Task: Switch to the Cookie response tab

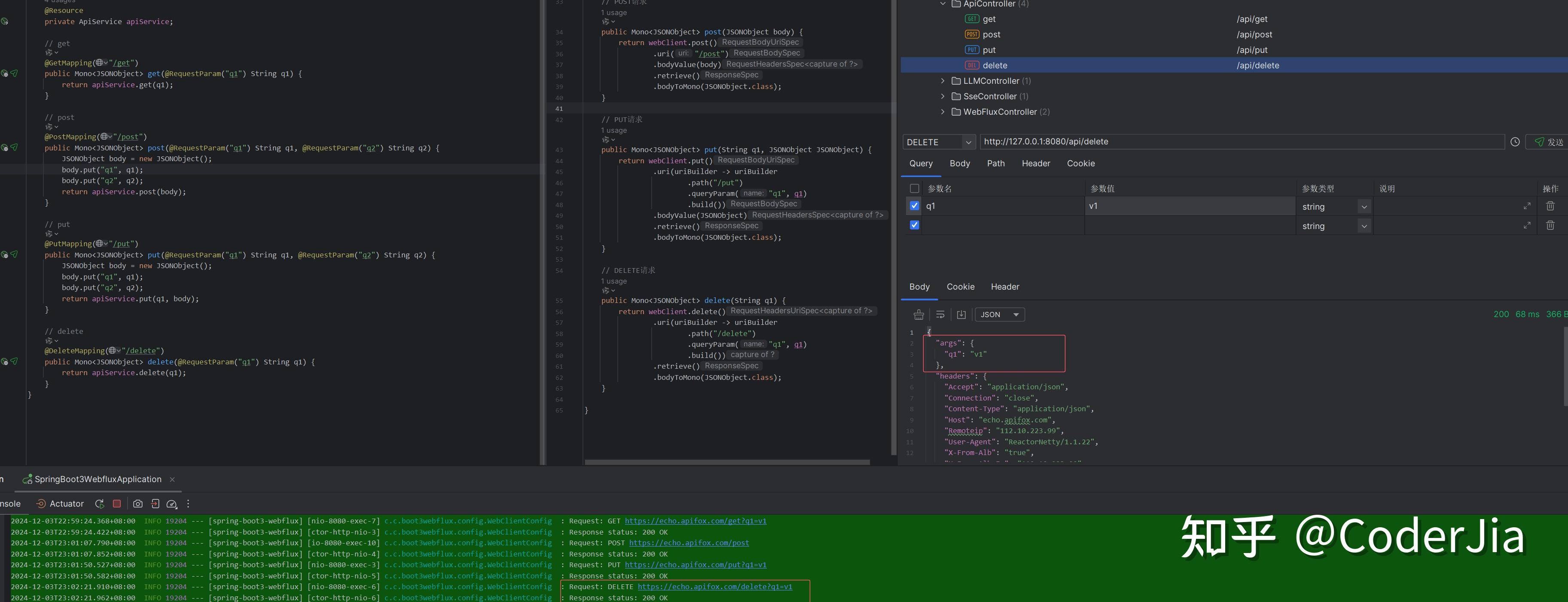Action: pyautogui.click(x=961, y=287)
